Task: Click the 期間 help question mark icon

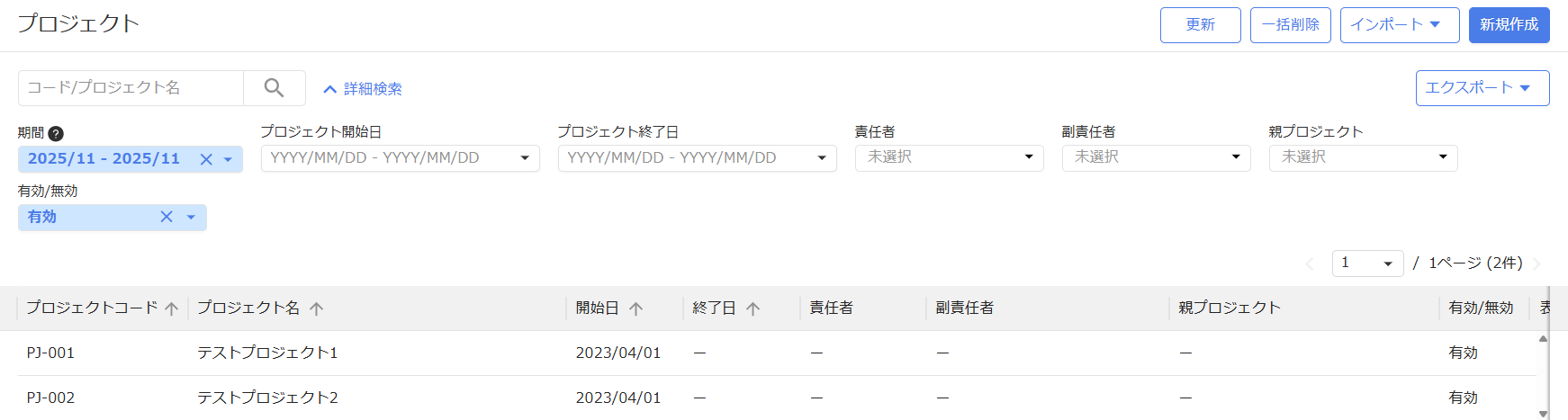Action: point(56,133)
